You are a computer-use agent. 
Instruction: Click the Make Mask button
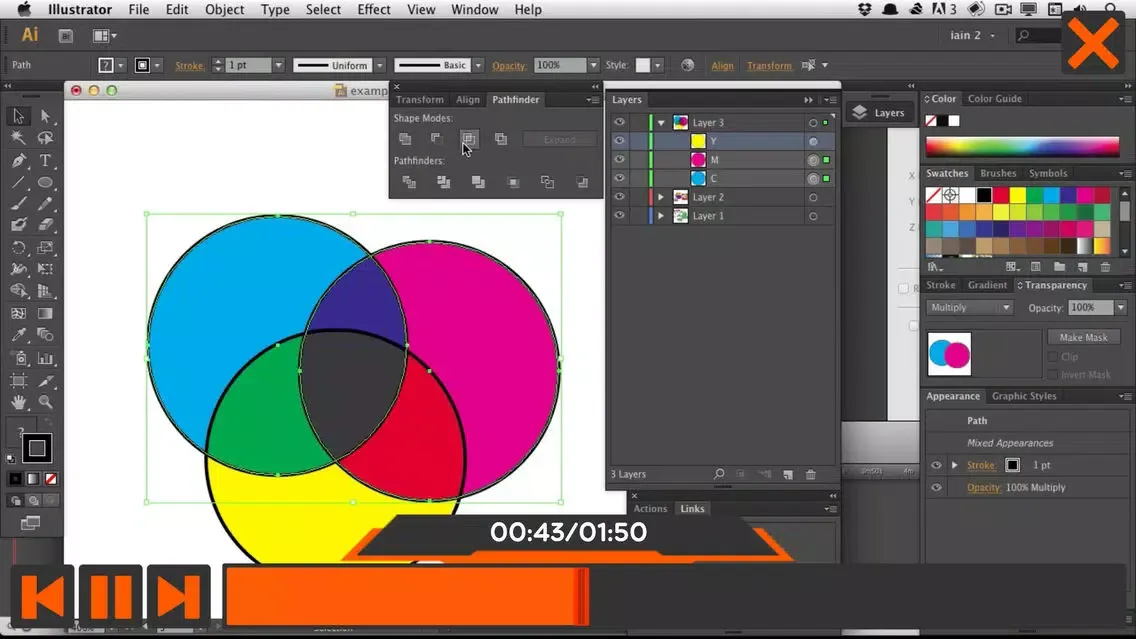pos(1083,338)
